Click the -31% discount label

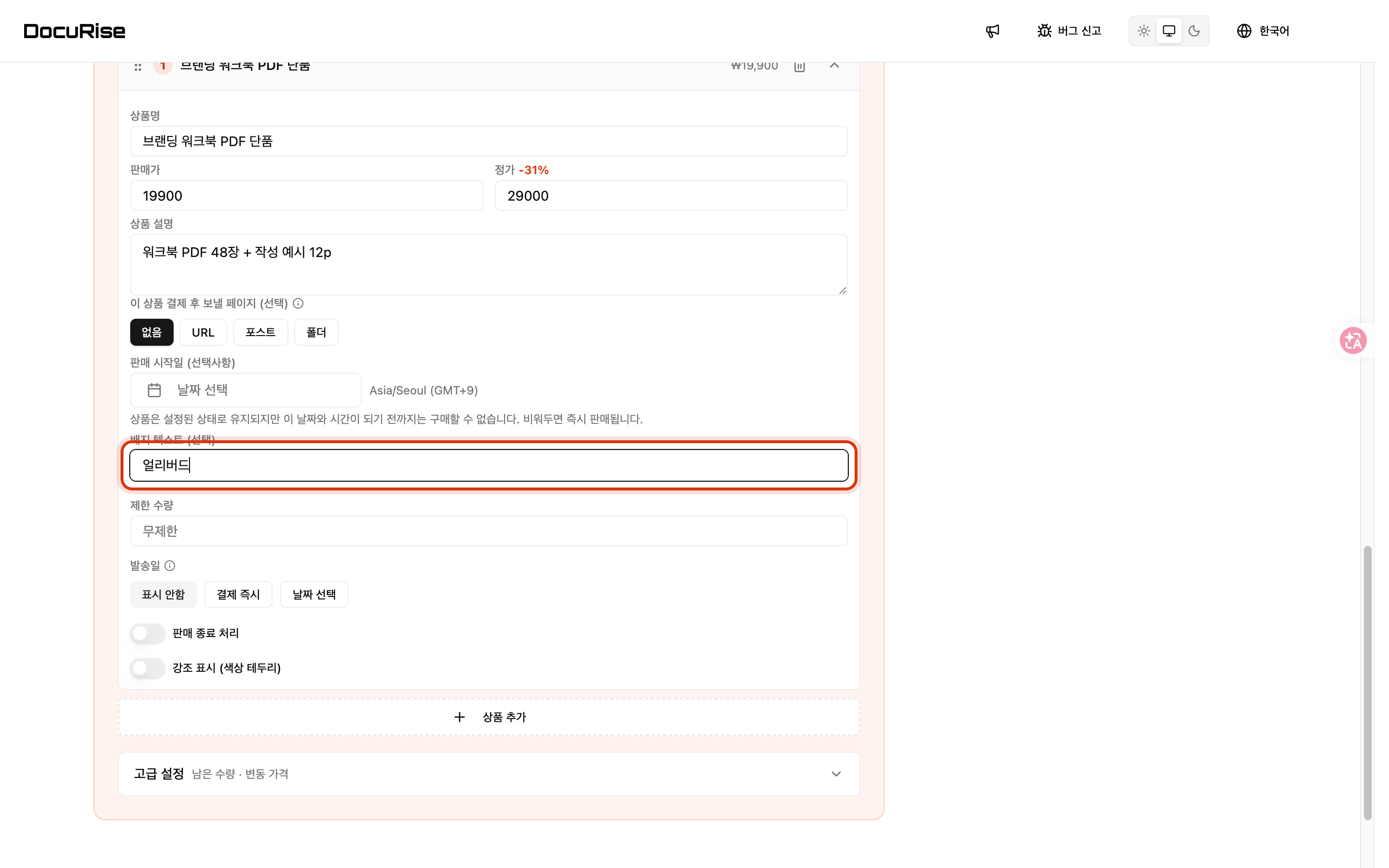(x=534, y=170)
